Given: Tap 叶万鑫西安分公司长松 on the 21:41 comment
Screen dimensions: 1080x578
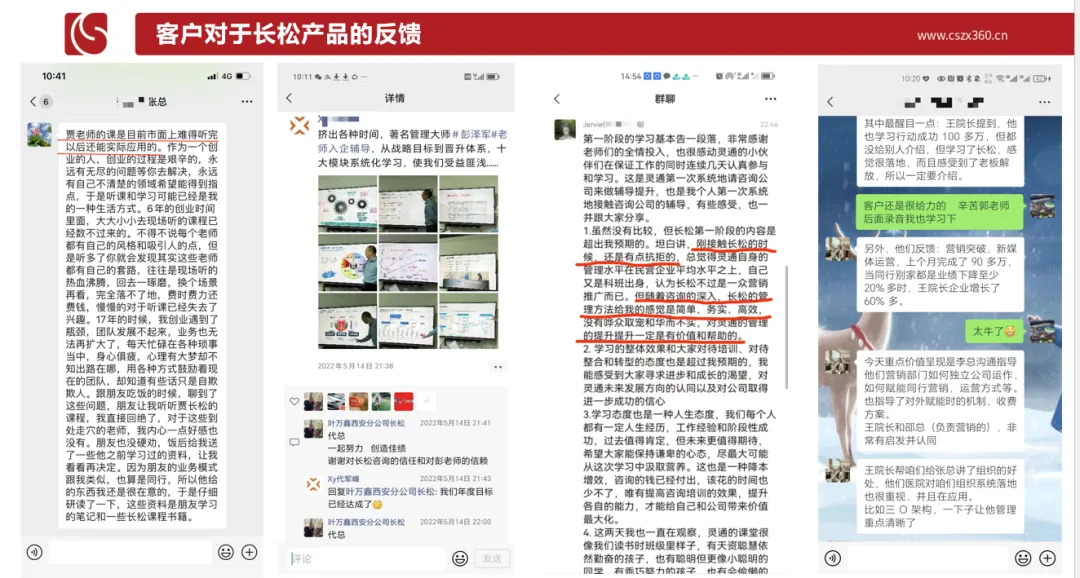Looking at the screenshot, I should point(366,423).
